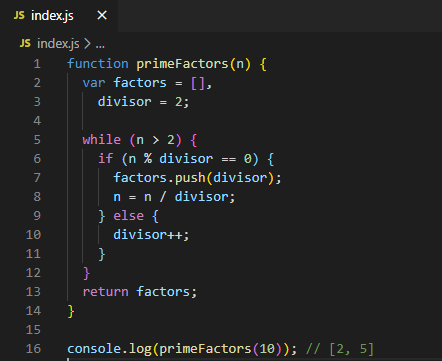Click the 'factors' variable on line 2
Image resolution: width=442 pixels, height=361 pixels.
140,83
